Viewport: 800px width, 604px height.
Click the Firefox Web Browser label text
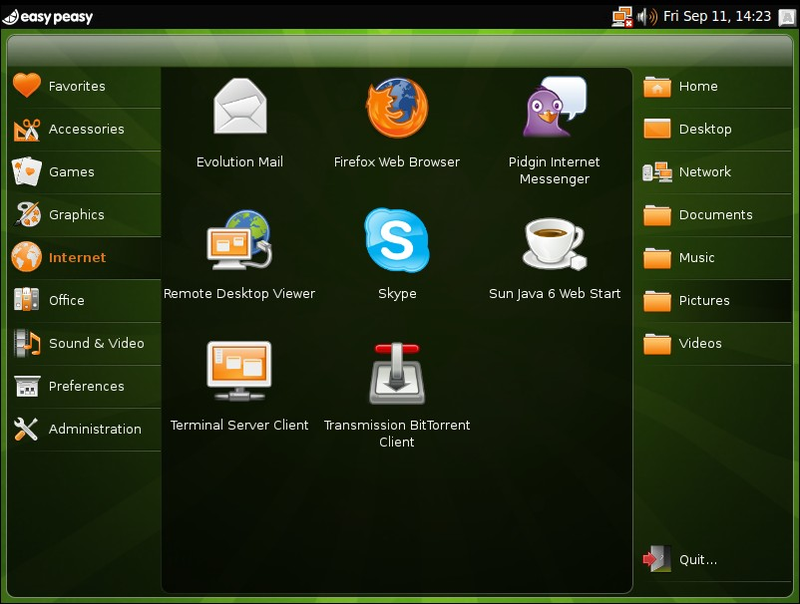click(x=397, y=162)
